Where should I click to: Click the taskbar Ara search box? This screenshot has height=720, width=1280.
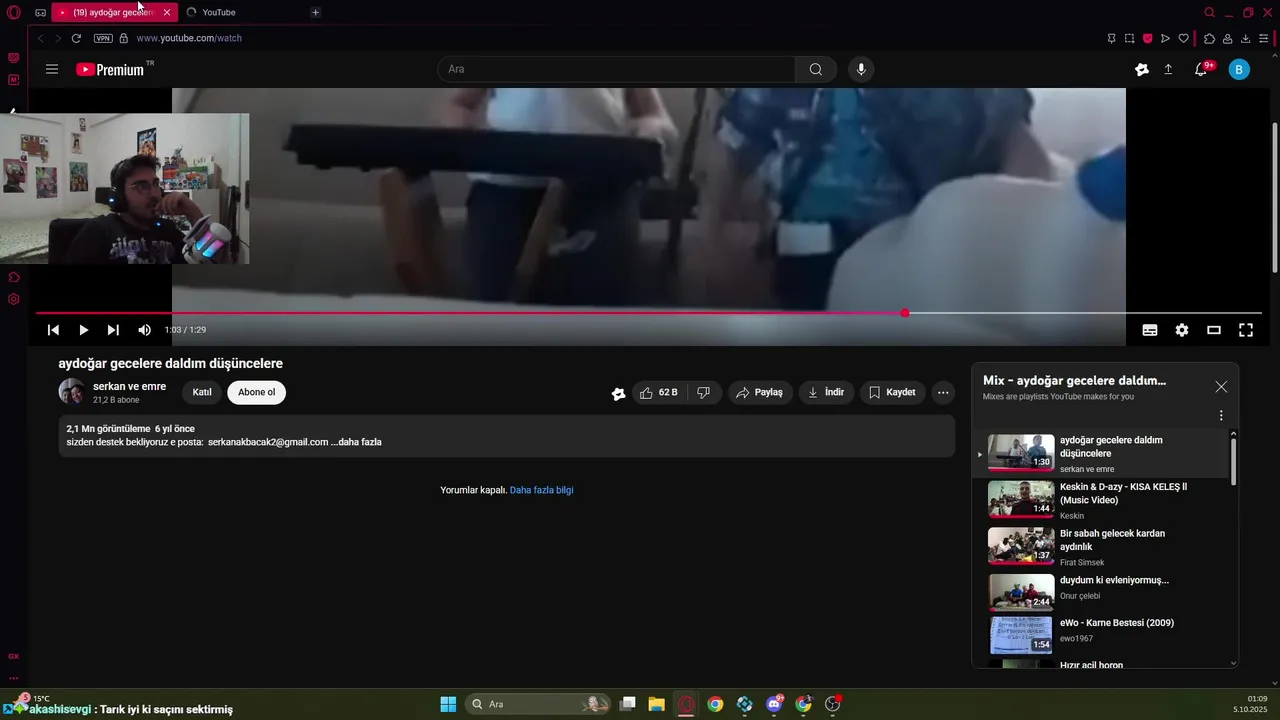click(540, 704)
